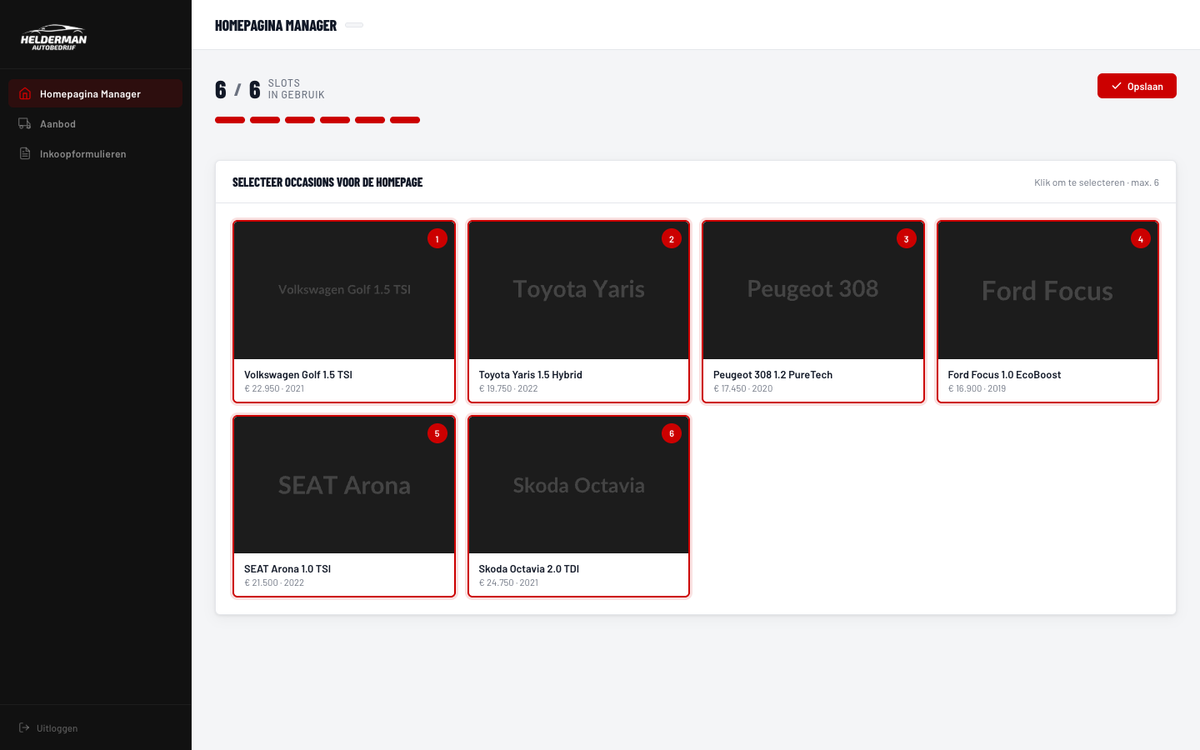Click the Ford Focus image placeholder

tap(1048, 290)
